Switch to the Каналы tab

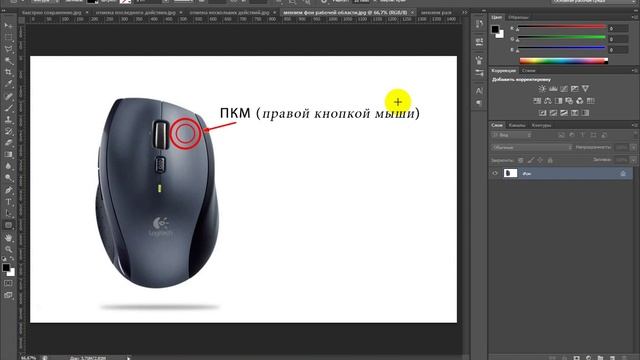pos(517,125)
